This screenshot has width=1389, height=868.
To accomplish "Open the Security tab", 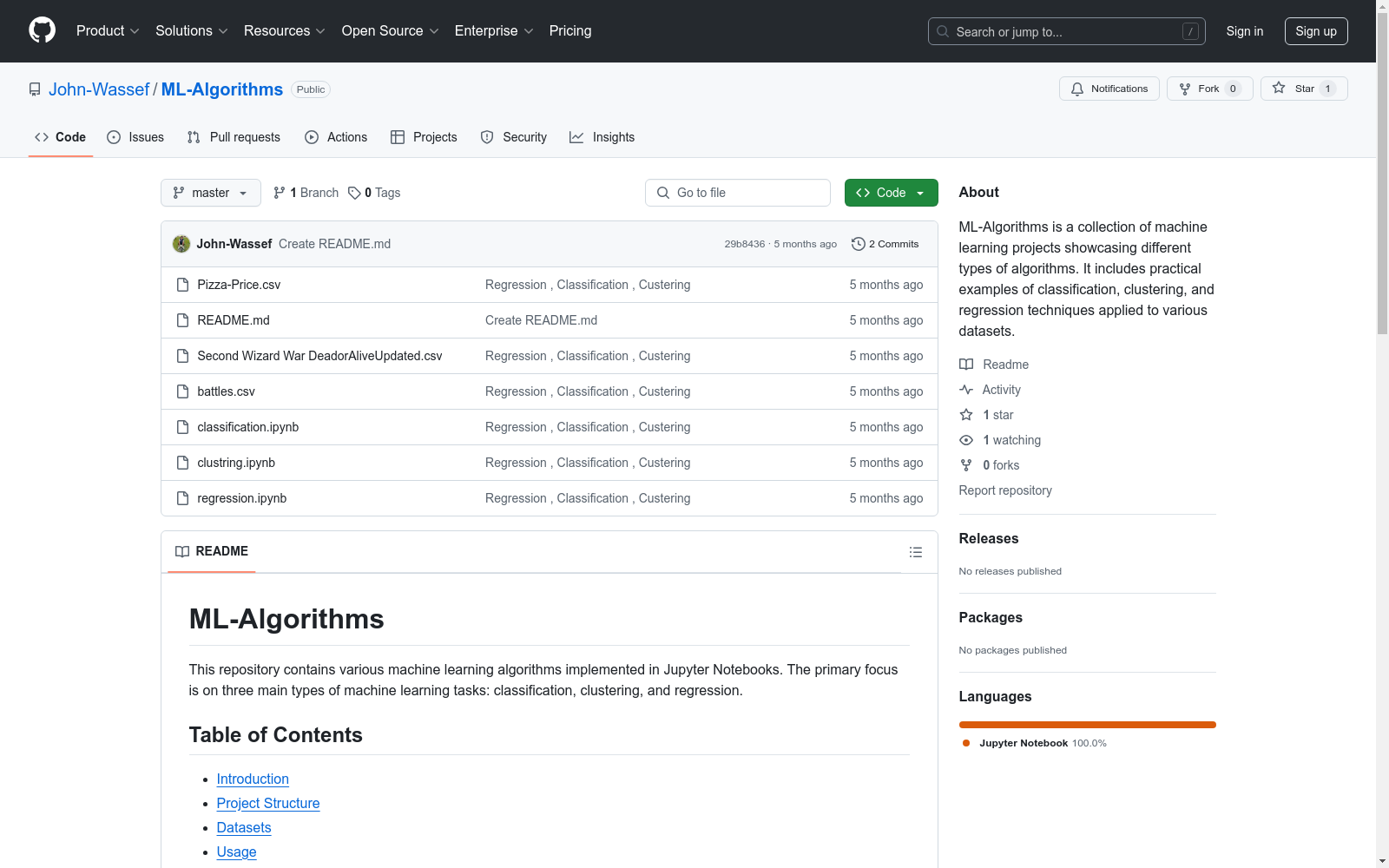I will [514, 137].
